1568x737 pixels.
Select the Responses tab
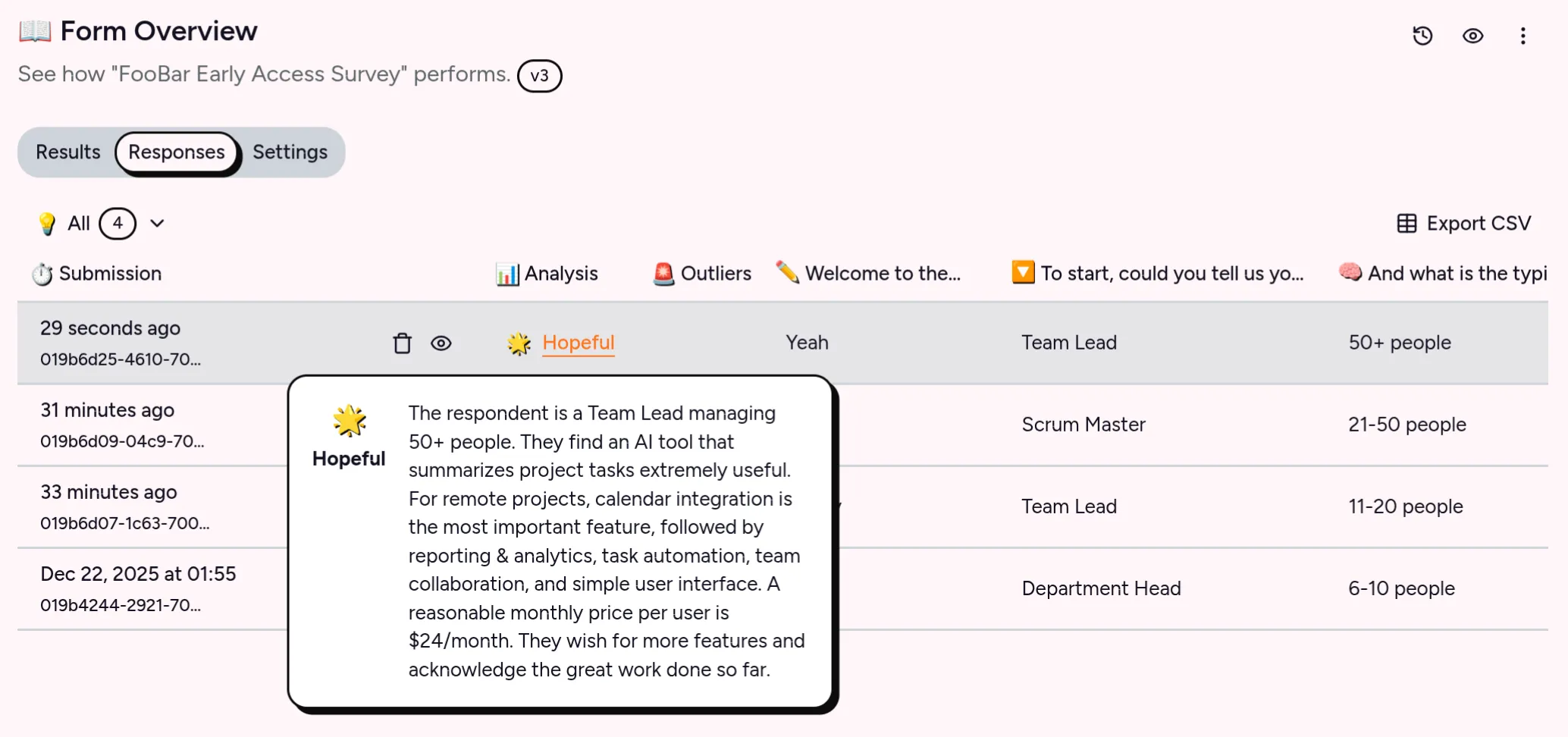coord(177,152)
